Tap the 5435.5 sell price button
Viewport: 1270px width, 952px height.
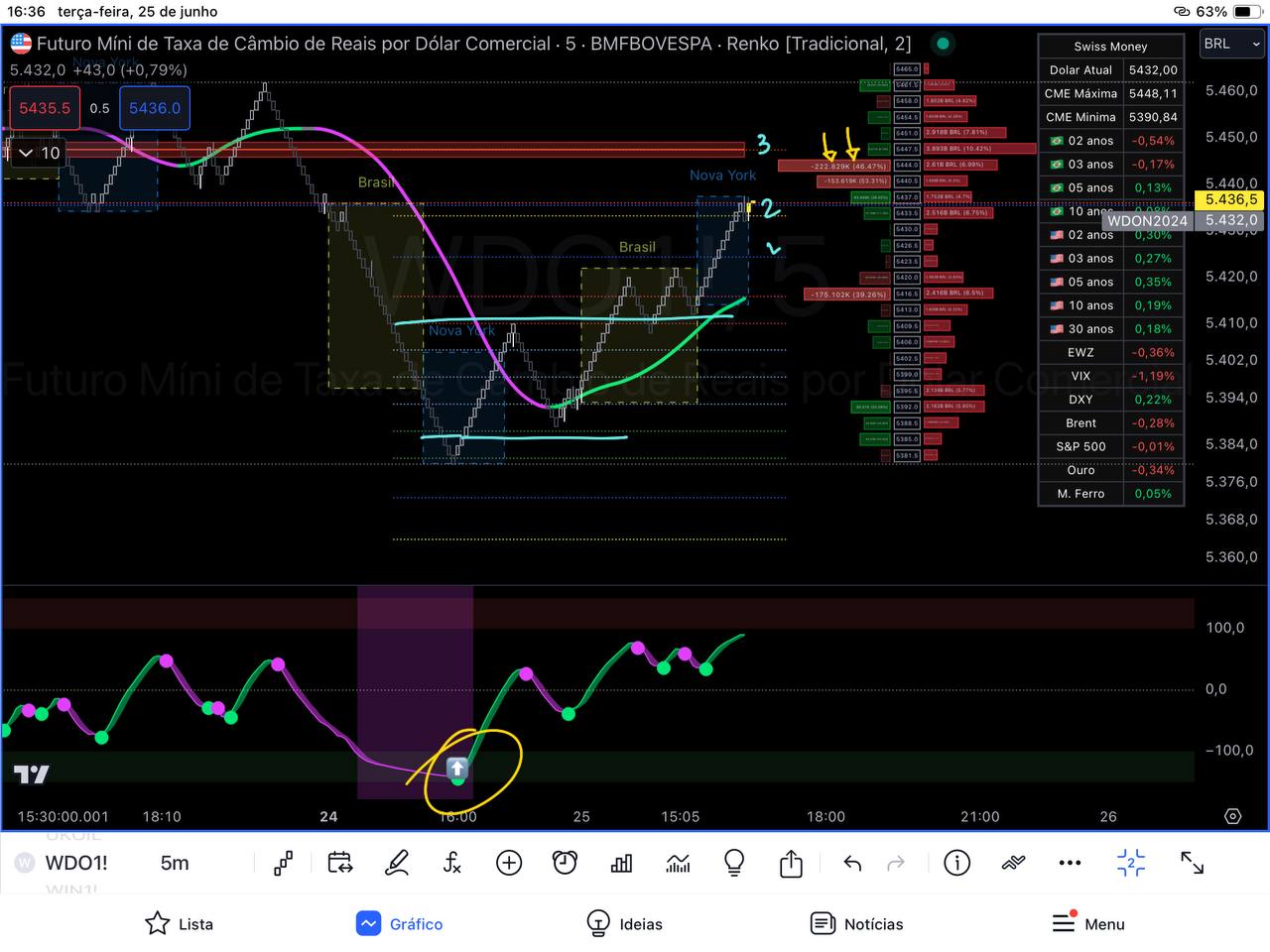click(x=45, y=108)
